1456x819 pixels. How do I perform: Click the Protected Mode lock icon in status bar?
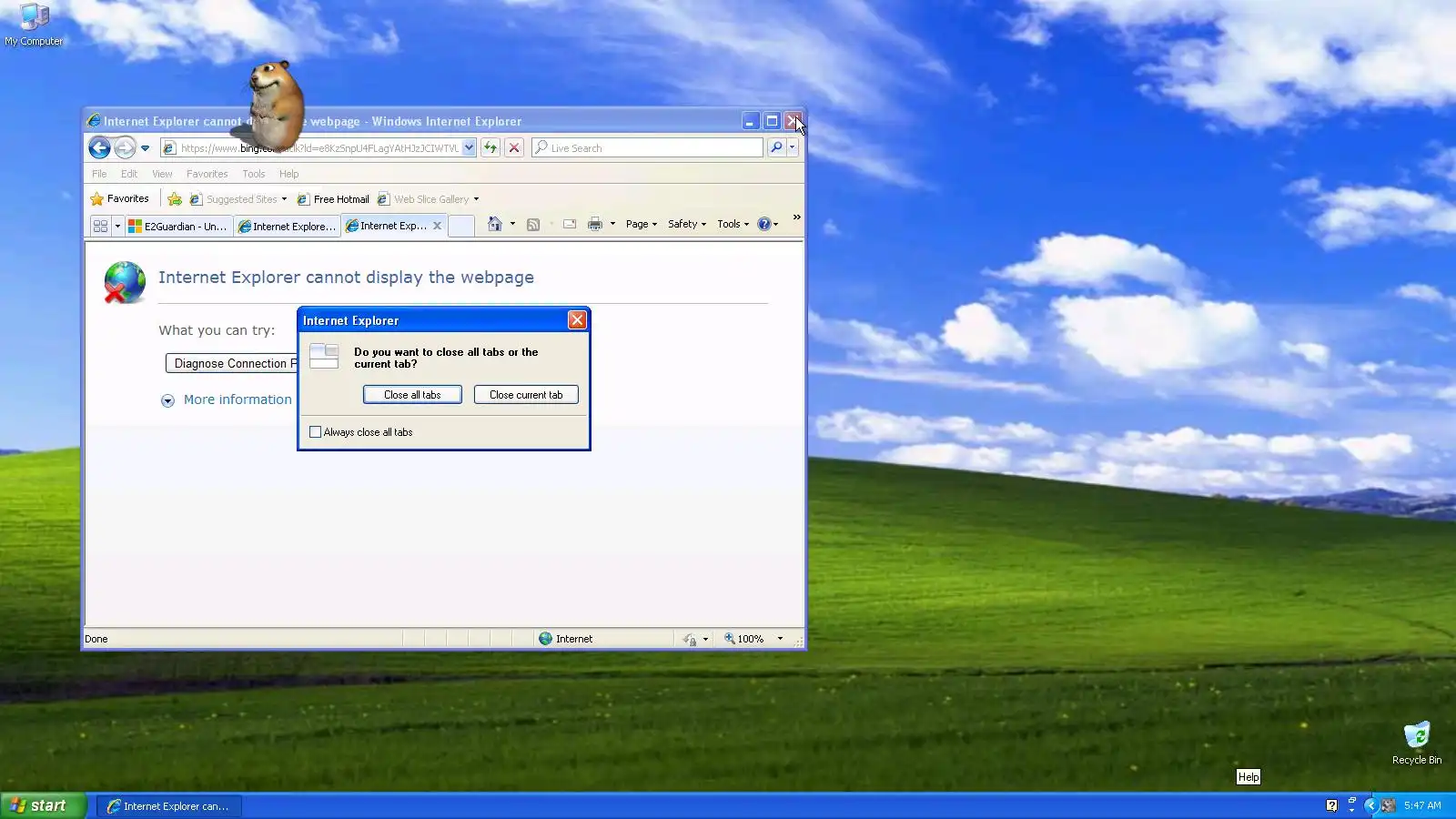coord(691,639)
